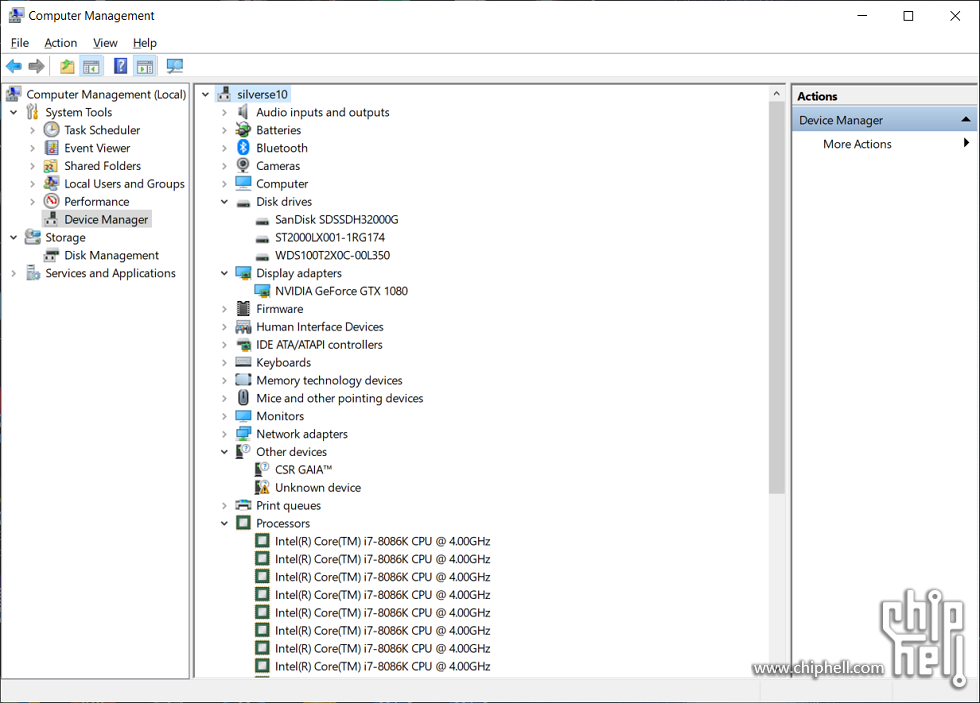Select Memory technology devices category

click(329, 381)
